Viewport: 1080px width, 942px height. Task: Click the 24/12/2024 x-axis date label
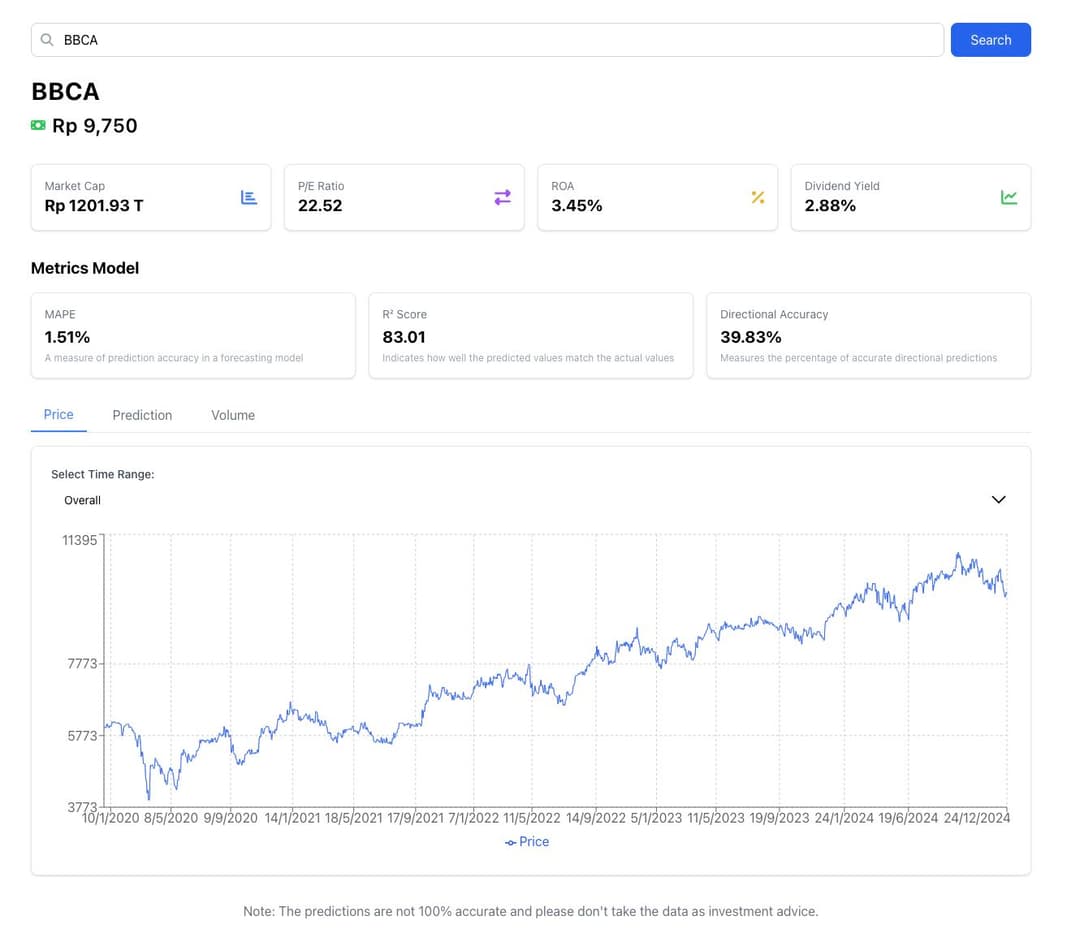point(977,818)
